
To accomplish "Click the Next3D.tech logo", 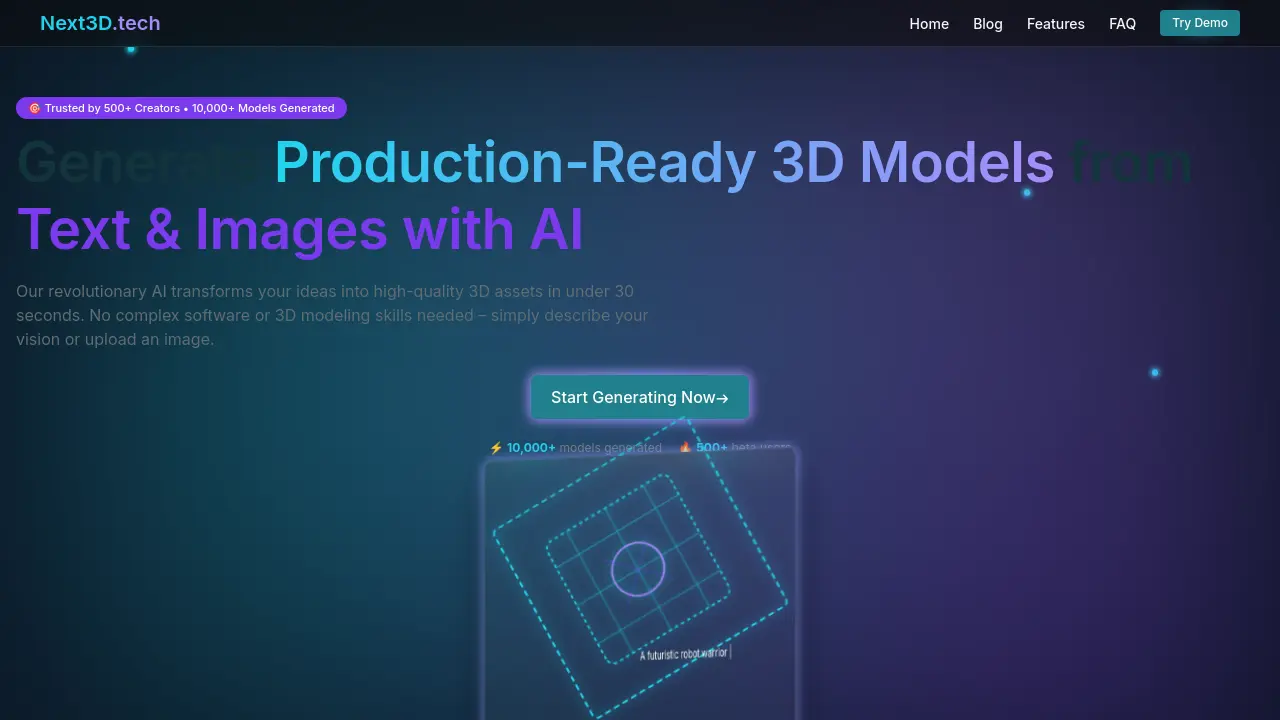I will 100,23.
